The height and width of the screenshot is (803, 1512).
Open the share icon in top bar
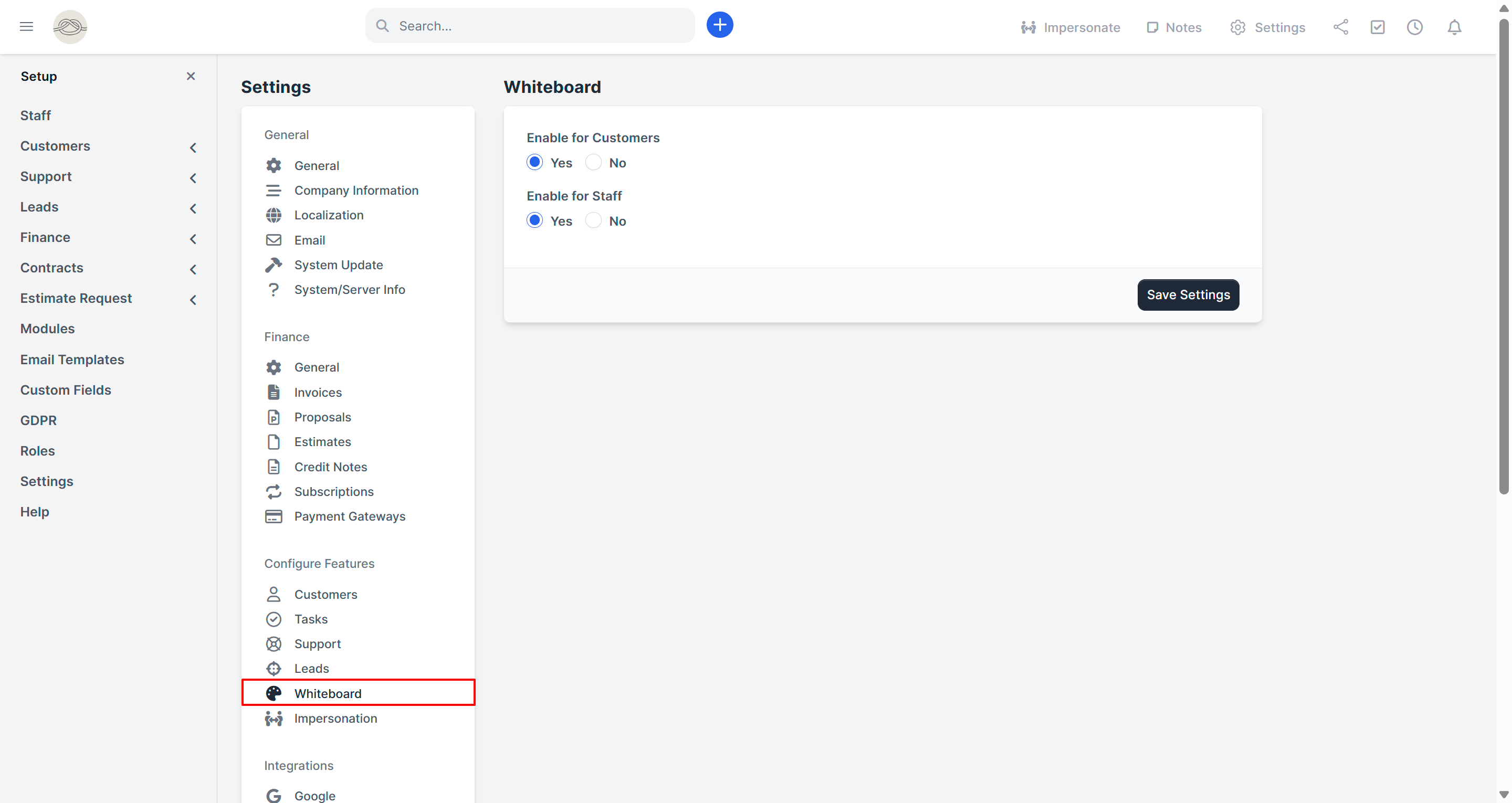1341,27
